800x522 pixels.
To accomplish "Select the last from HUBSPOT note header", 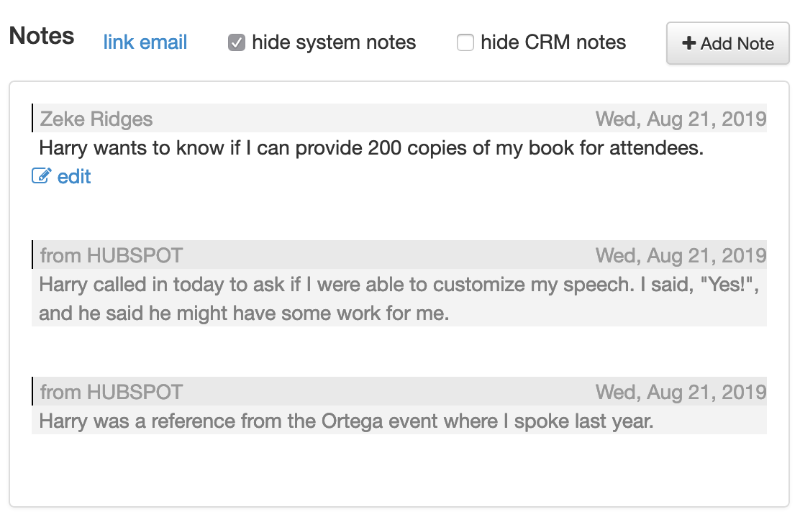I will (x=111, y=392).
